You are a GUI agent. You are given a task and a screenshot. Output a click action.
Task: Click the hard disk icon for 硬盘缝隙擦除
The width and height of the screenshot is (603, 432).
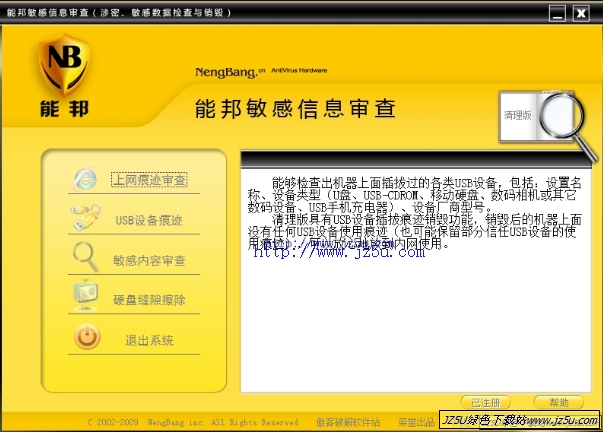click(85, 295)
